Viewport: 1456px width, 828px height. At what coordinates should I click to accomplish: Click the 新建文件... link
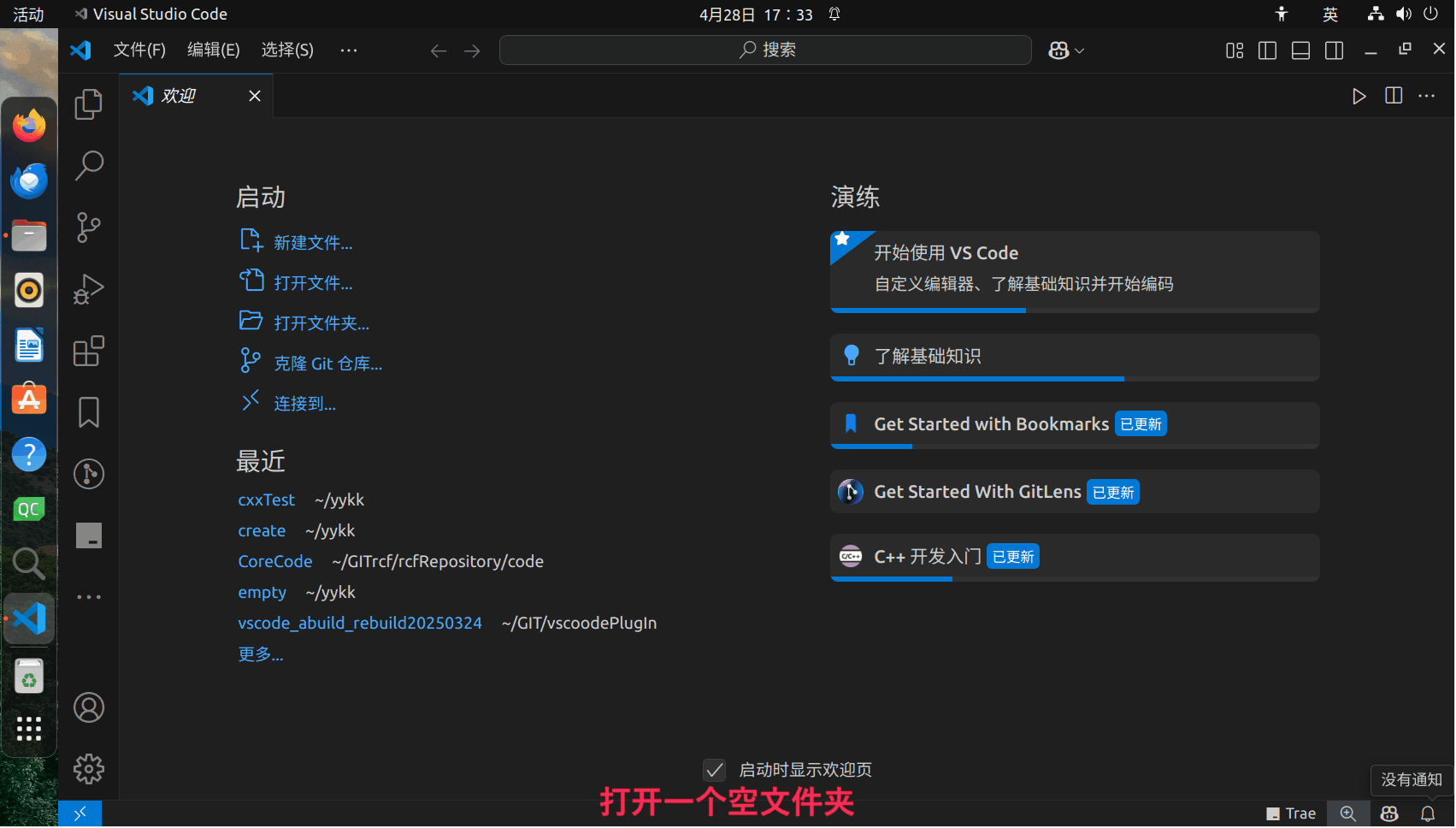pyautogui.click(x=313, y=242)
